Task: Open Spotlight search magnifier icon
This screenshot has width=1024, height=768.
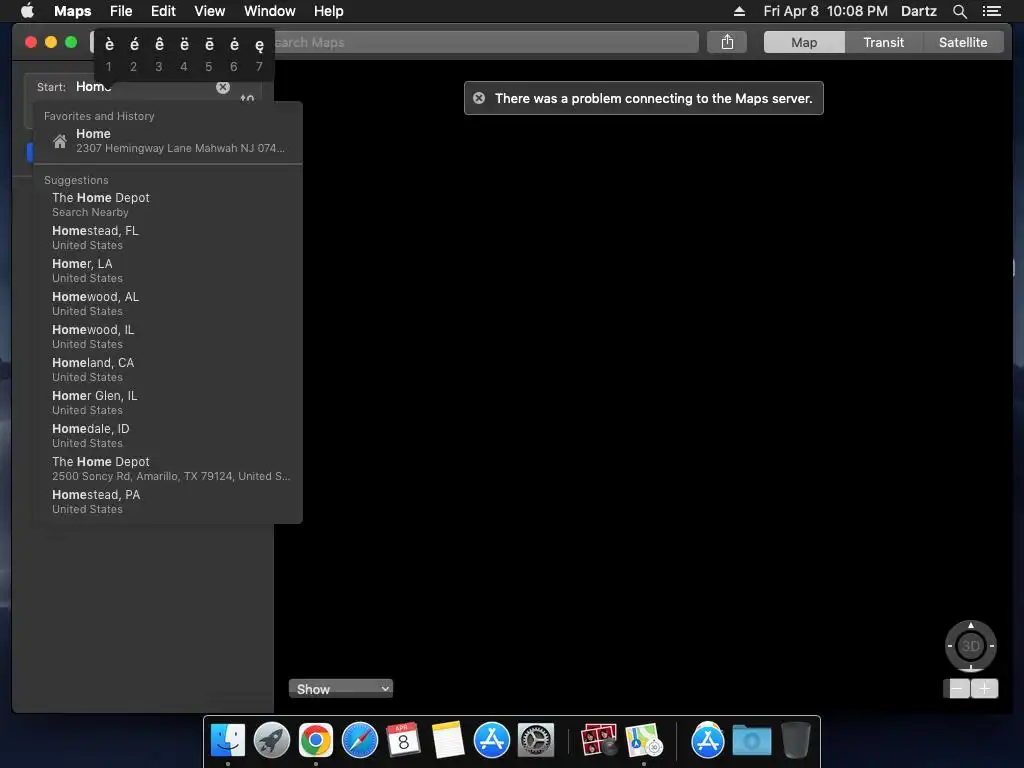Action: [959, 11]
